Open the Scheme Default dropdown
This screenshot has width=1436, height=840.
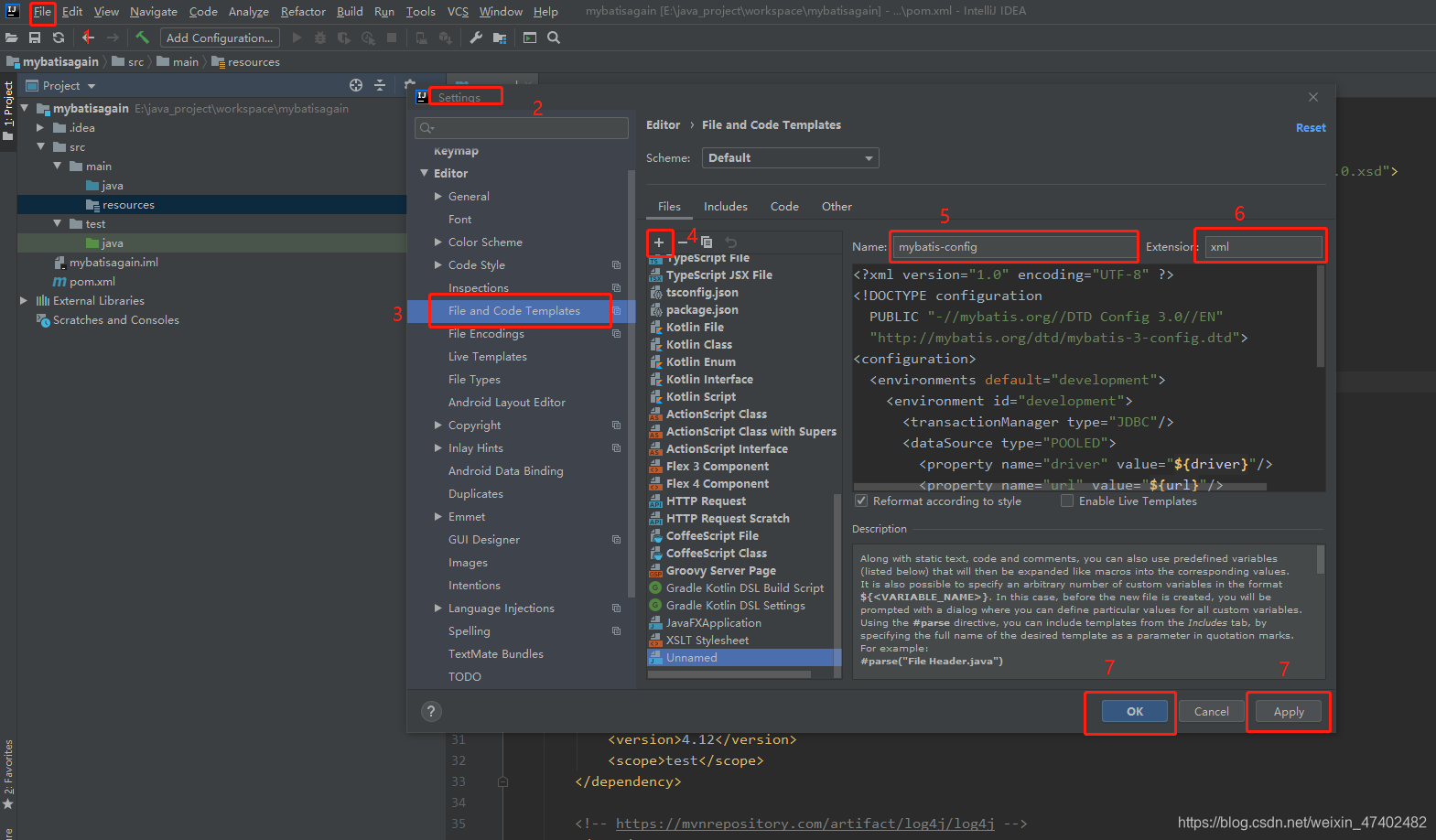[791, 157]
